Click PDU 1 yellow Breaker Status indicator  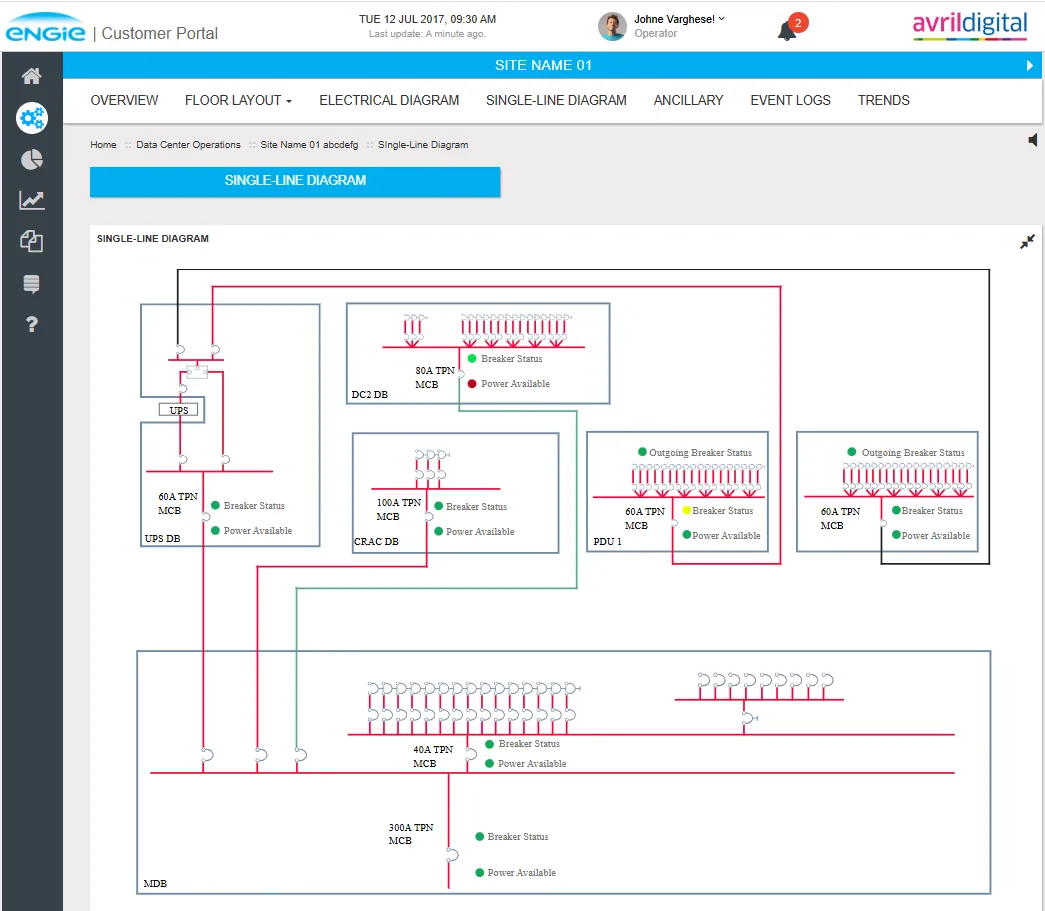pos(686,510)
